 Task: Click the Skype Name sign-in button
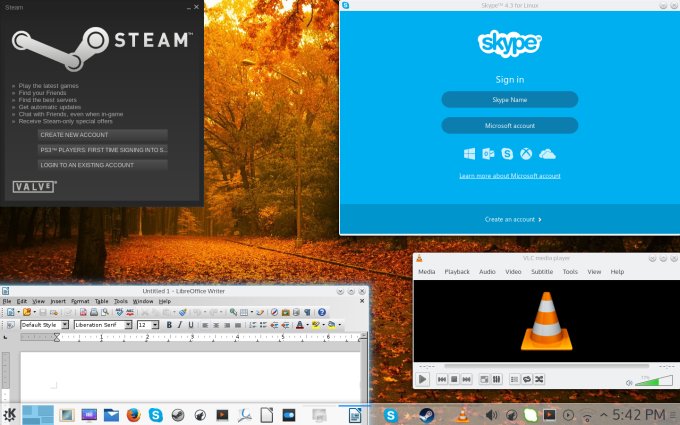pyautogui.click(x=509, y=100)
